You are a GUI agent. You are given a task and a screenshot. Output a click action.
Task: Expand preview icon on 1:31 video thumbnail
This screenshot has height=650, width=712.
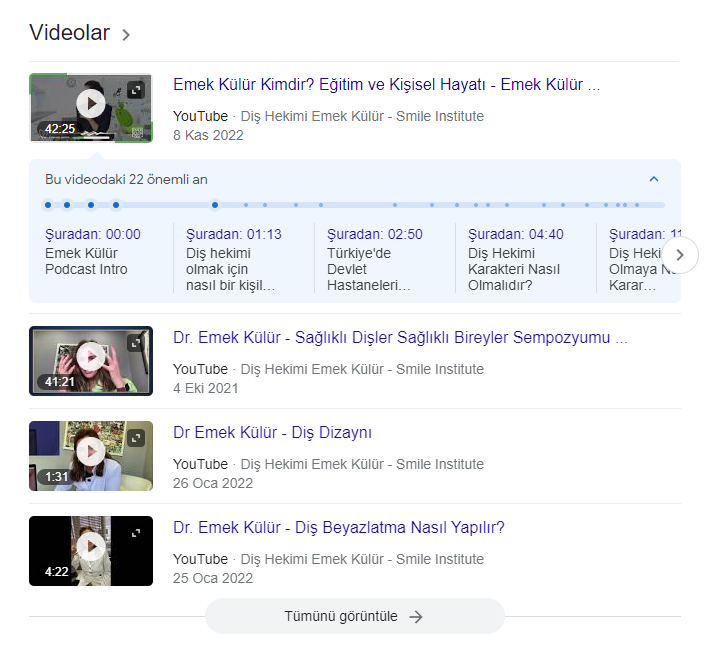(x=136, y=438)
